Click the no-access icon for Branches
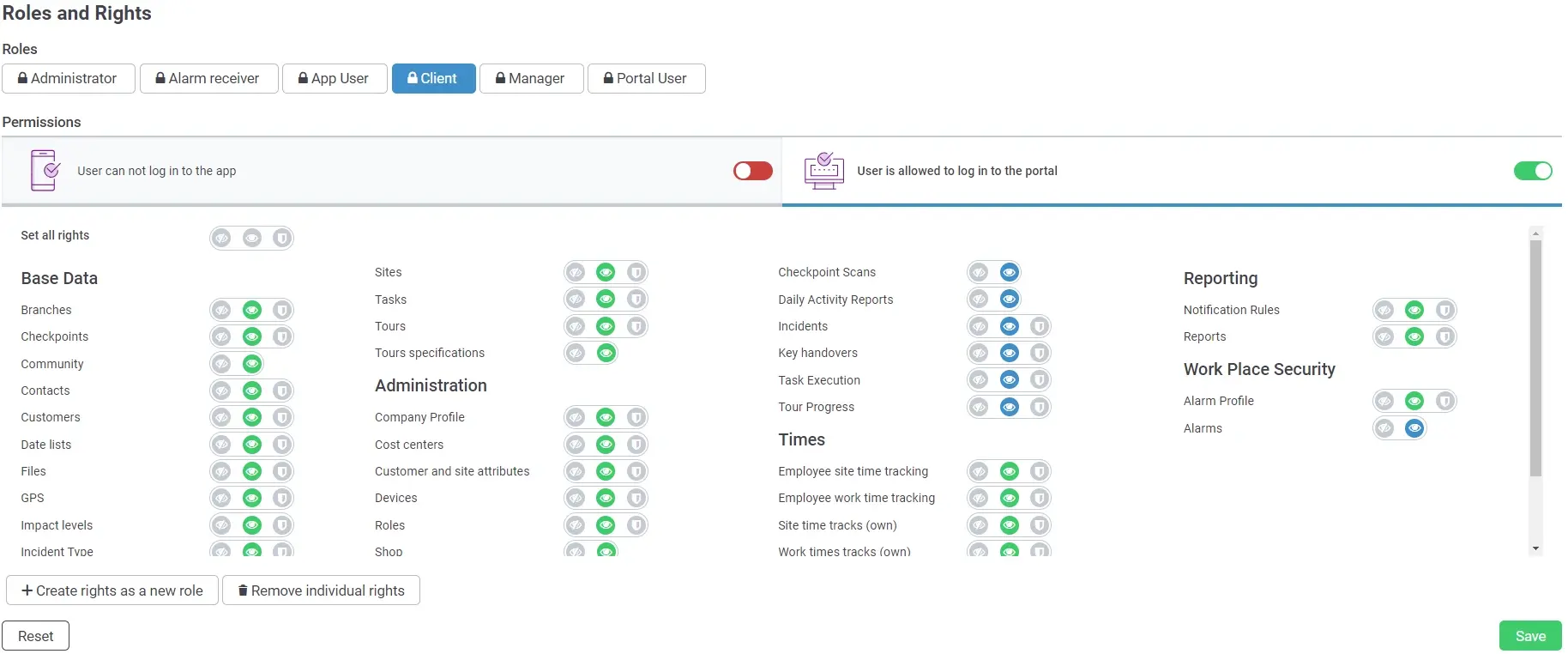 click(222, 310)
